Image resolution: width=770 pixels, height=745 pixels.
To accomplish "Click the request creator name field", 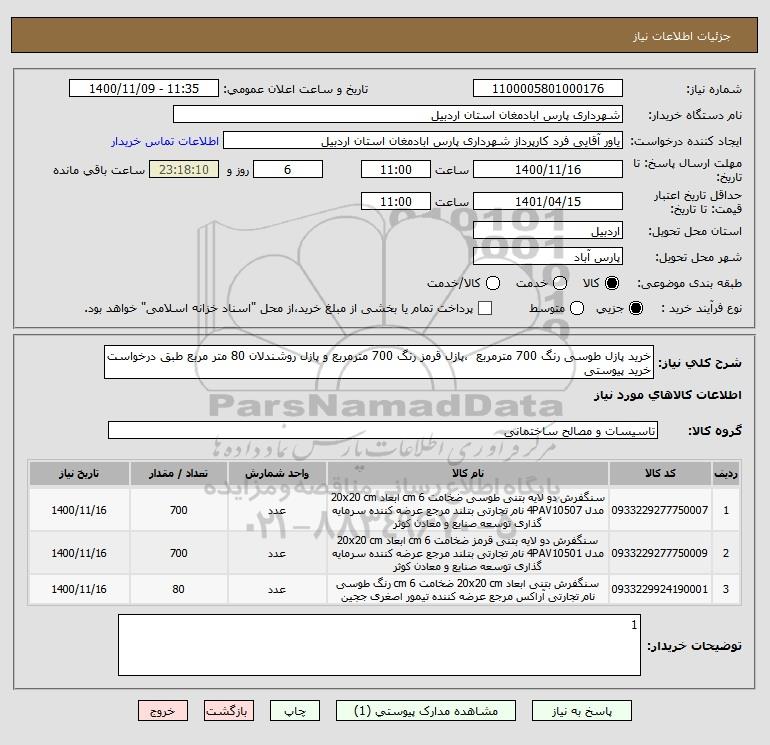I will click(x=423, y=141).
